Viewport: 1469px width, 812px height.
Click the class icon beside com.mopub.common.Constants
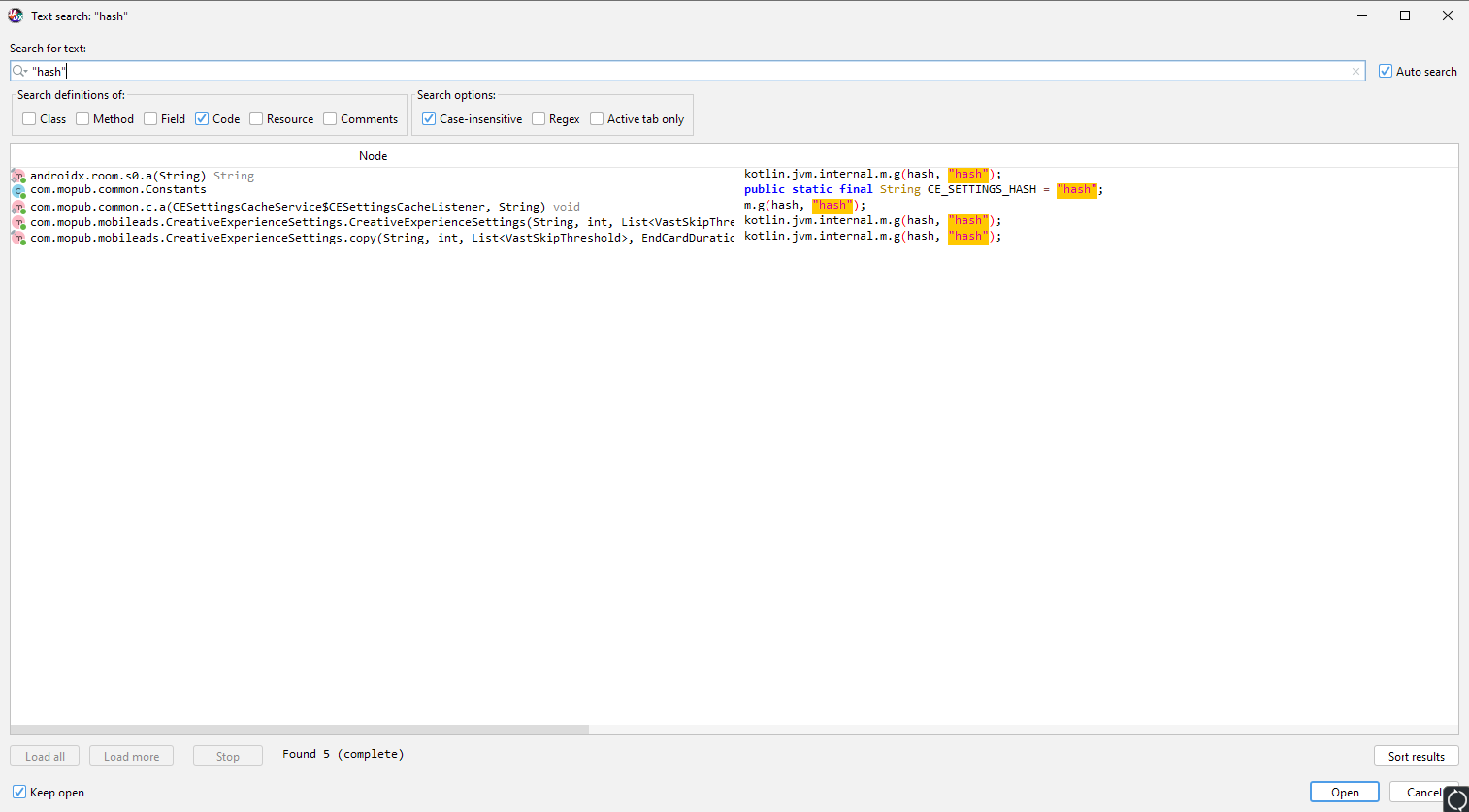tap(17, 191)
